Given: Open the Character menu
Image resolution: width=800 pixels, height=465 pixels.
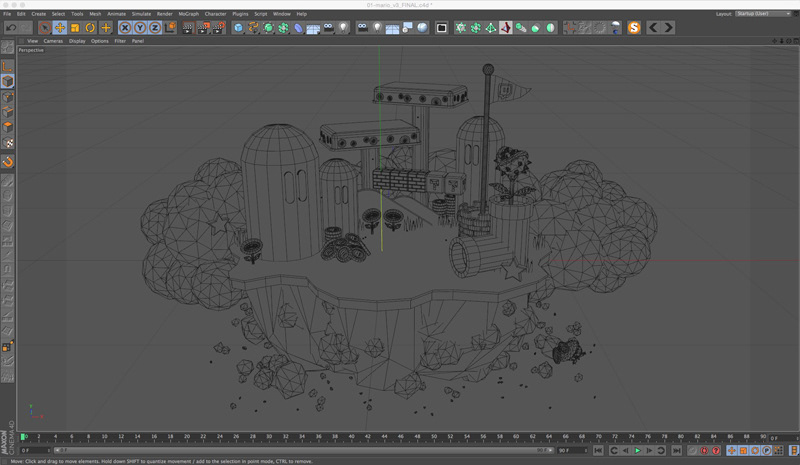Looking at the screenshot, I should pos(215,14).
